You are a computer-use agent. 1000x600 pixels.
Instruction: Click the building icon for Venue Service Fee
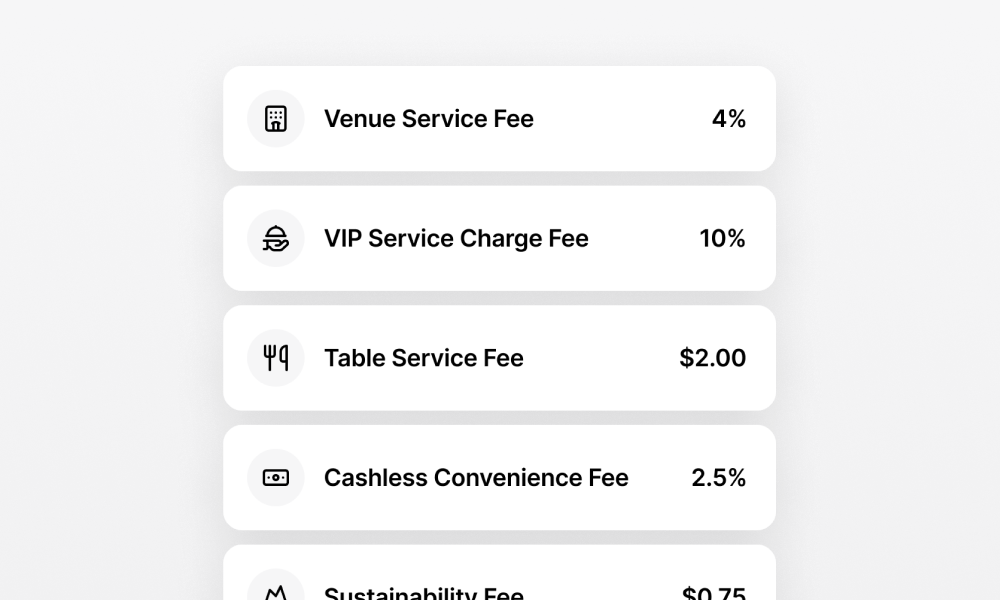[x=275, y=118]
